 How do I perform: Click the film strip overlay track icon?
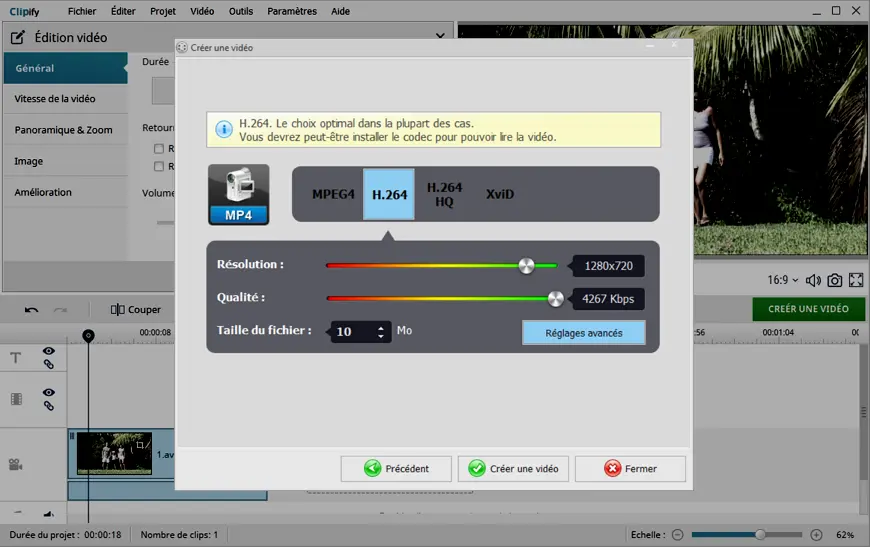click(16, 399)
